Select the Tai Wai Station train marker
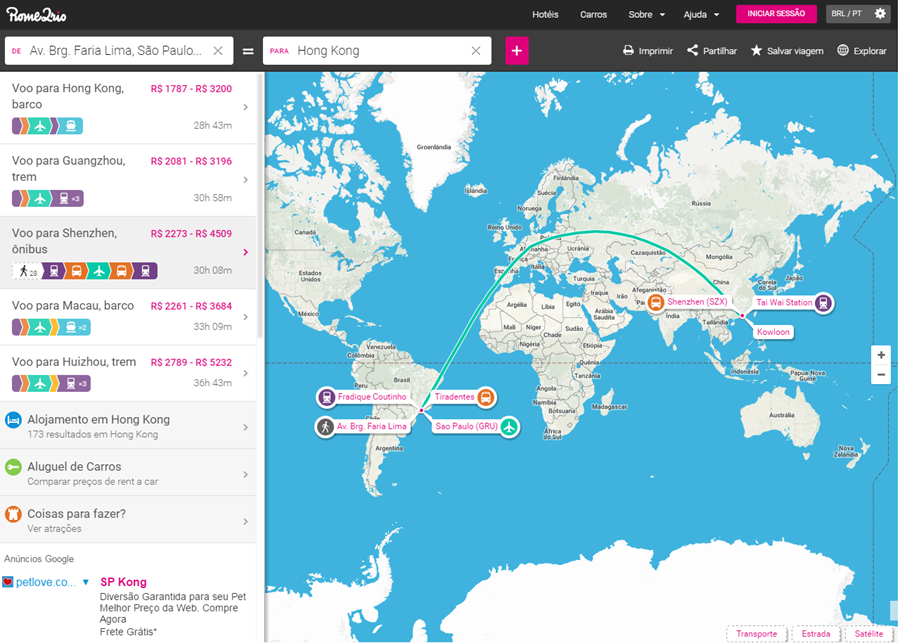This screenshot has height=643, width=900. tap(822, 302)
